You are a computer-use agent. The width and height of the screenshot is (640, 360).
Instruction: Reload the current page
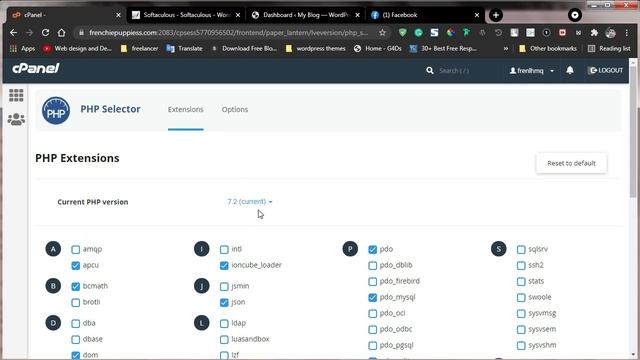tap(45, 32)
